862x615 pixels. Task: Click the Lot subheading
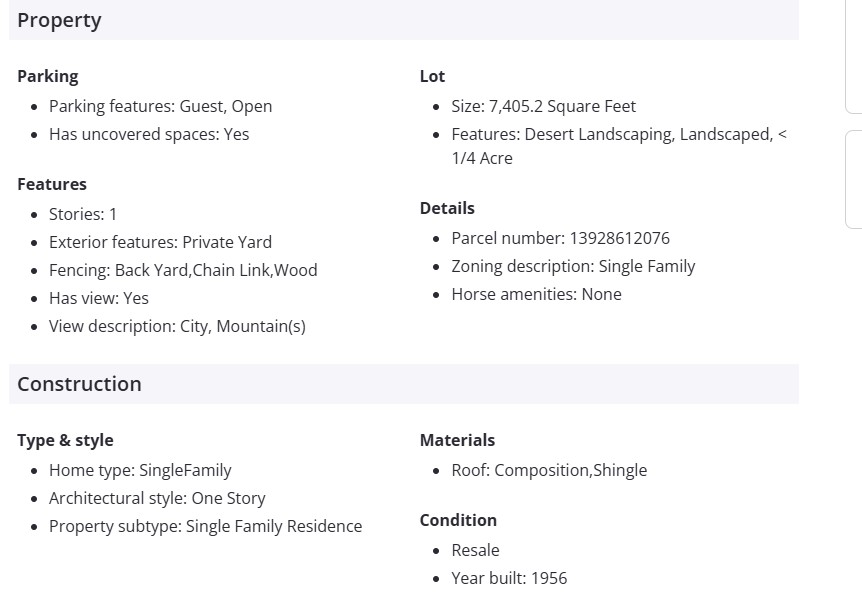pyautogui.click(x=432, y=76)
